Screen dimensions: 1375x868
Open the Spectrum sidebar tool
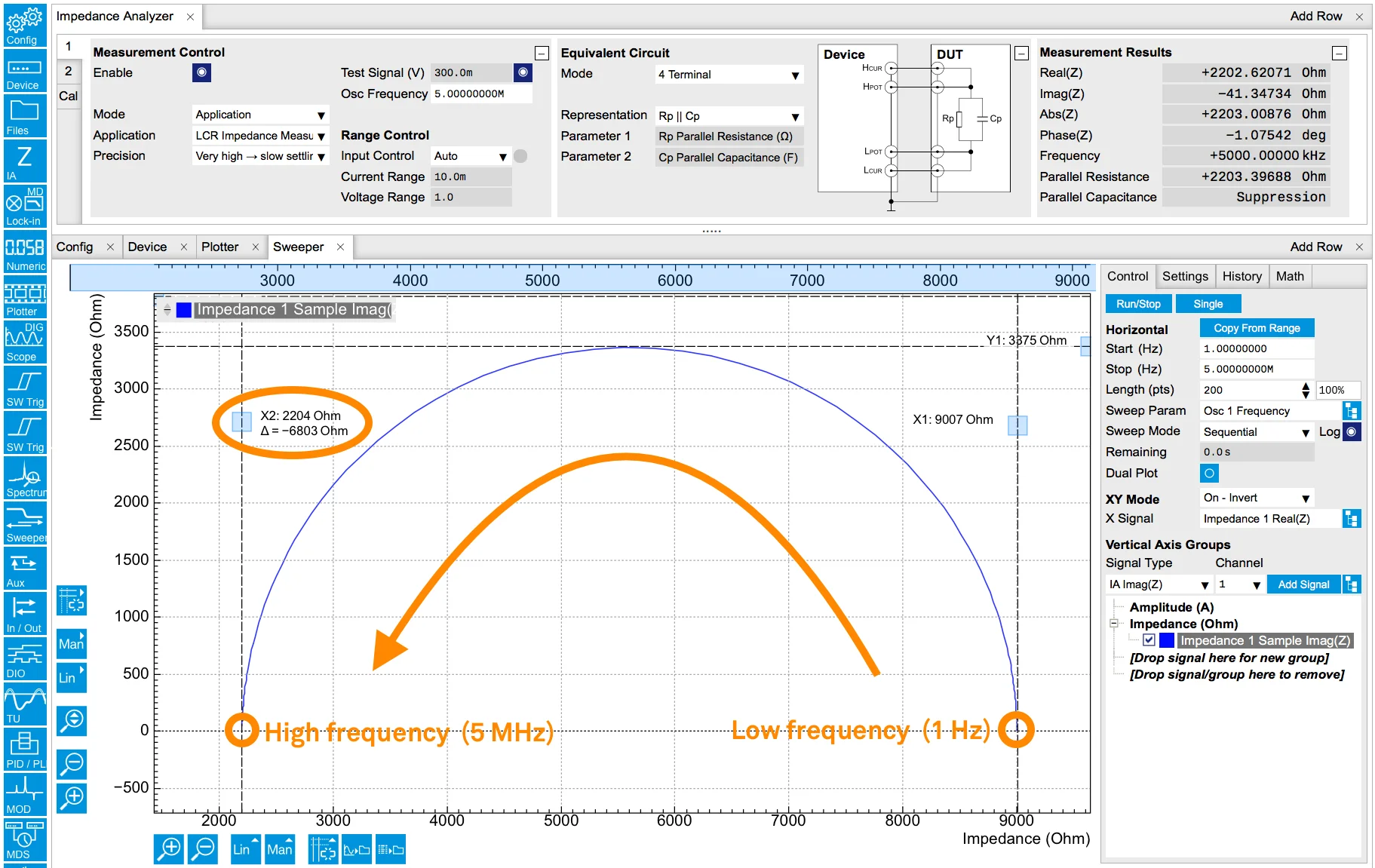(25, 478)
